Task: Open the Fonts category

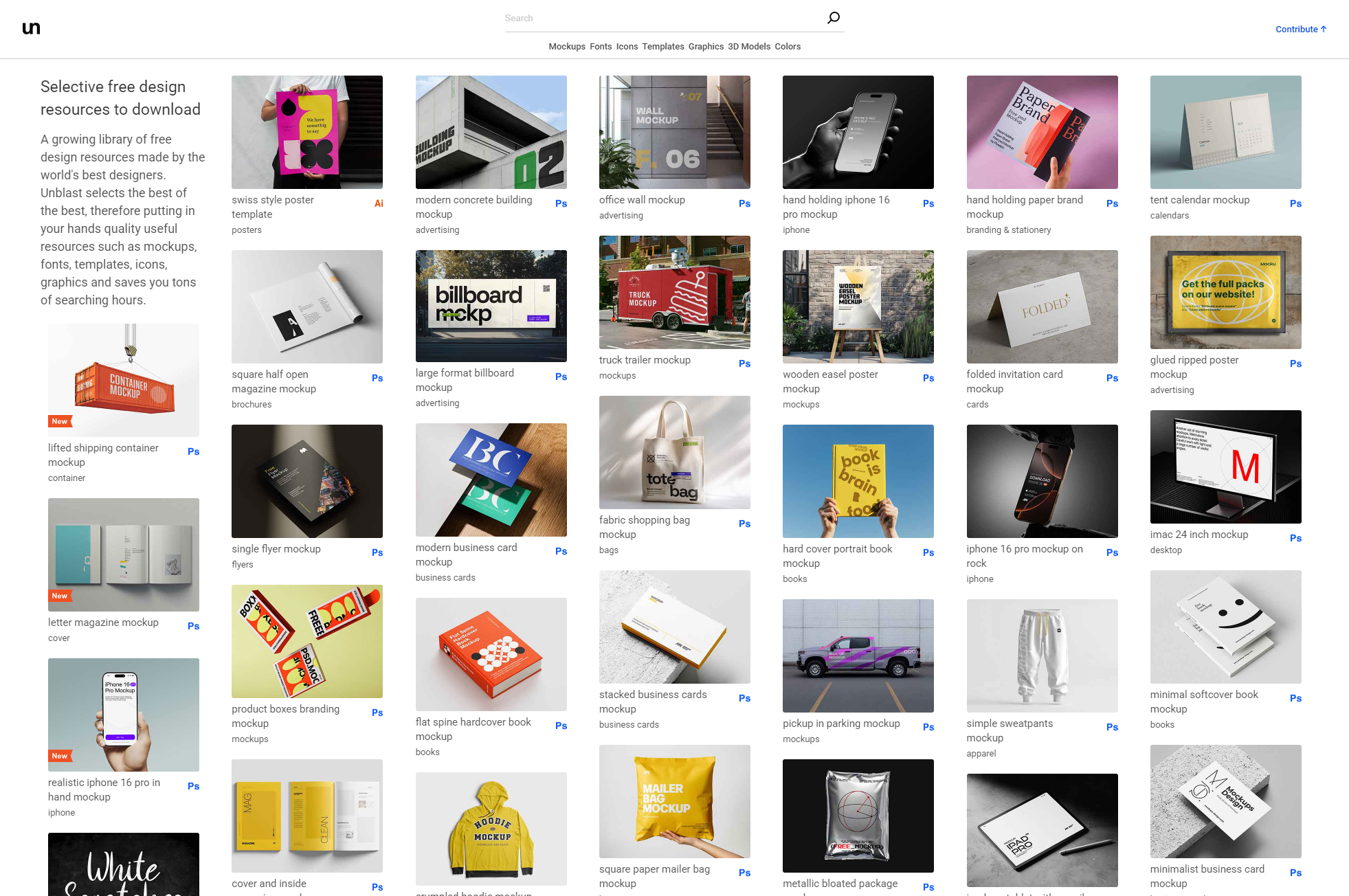Action: point(601,47)
